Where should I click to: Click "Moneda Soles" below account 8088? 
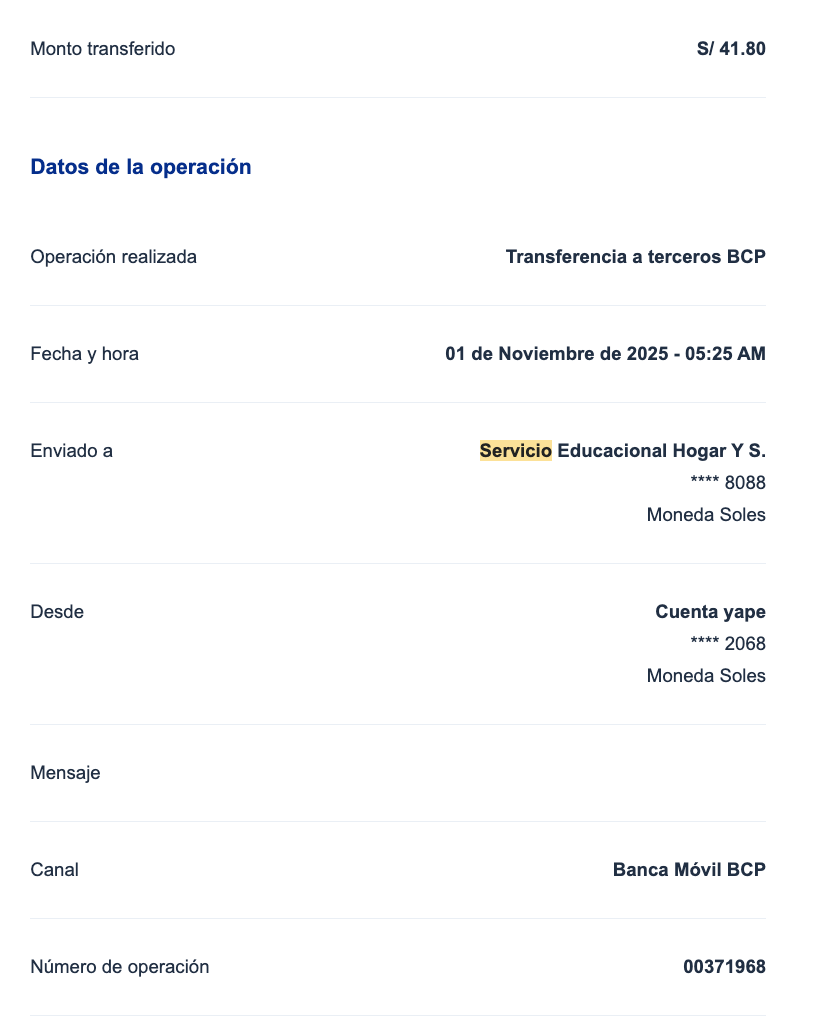click(x=706, y=515)
